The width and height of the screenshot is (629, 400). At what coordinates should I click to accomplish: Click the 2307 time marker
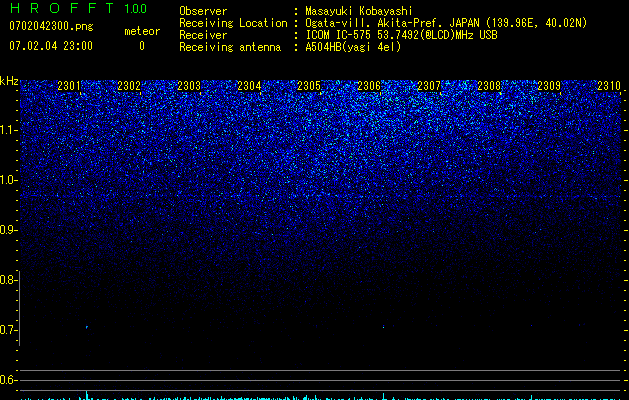click(429, 86)
